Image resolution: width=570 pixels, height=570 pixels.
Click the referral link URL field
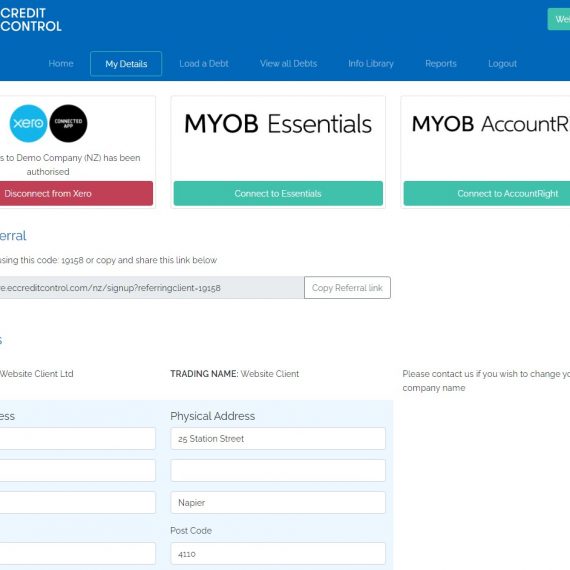point(152,288)
